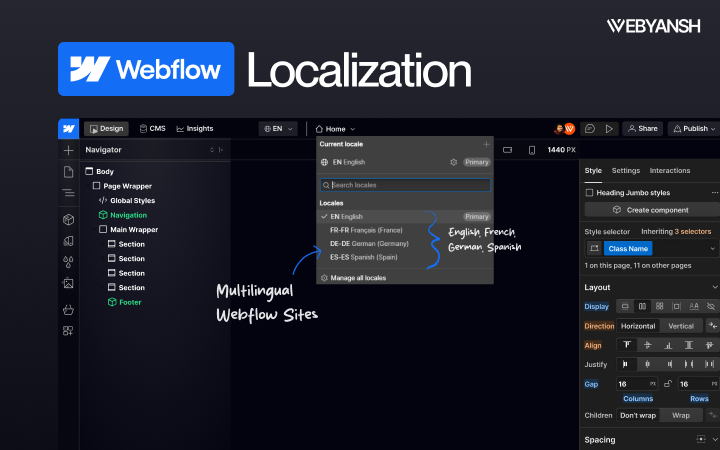
Task: Switch to the Style tab
Action: 593,170
